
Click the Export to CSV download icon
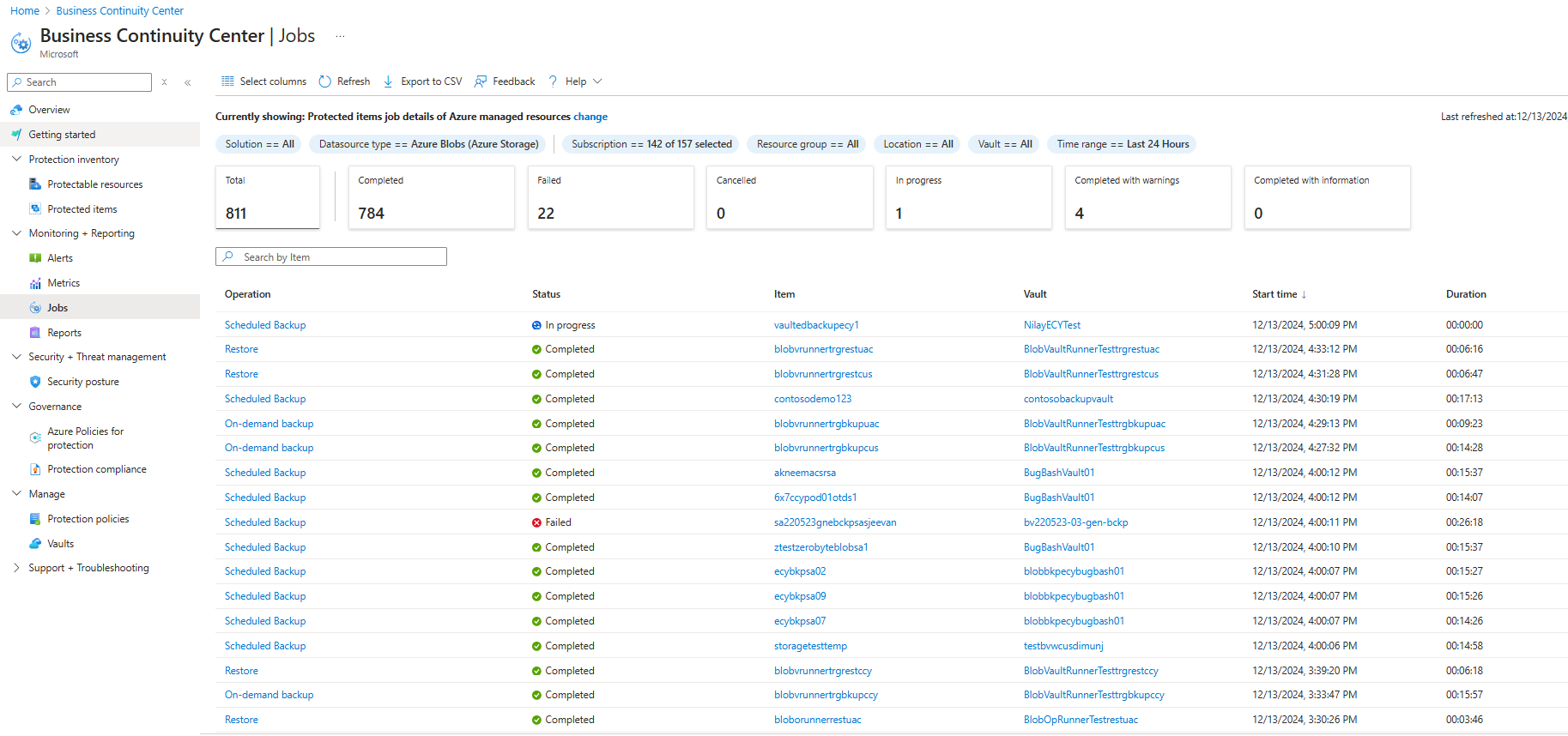[388, 81]
